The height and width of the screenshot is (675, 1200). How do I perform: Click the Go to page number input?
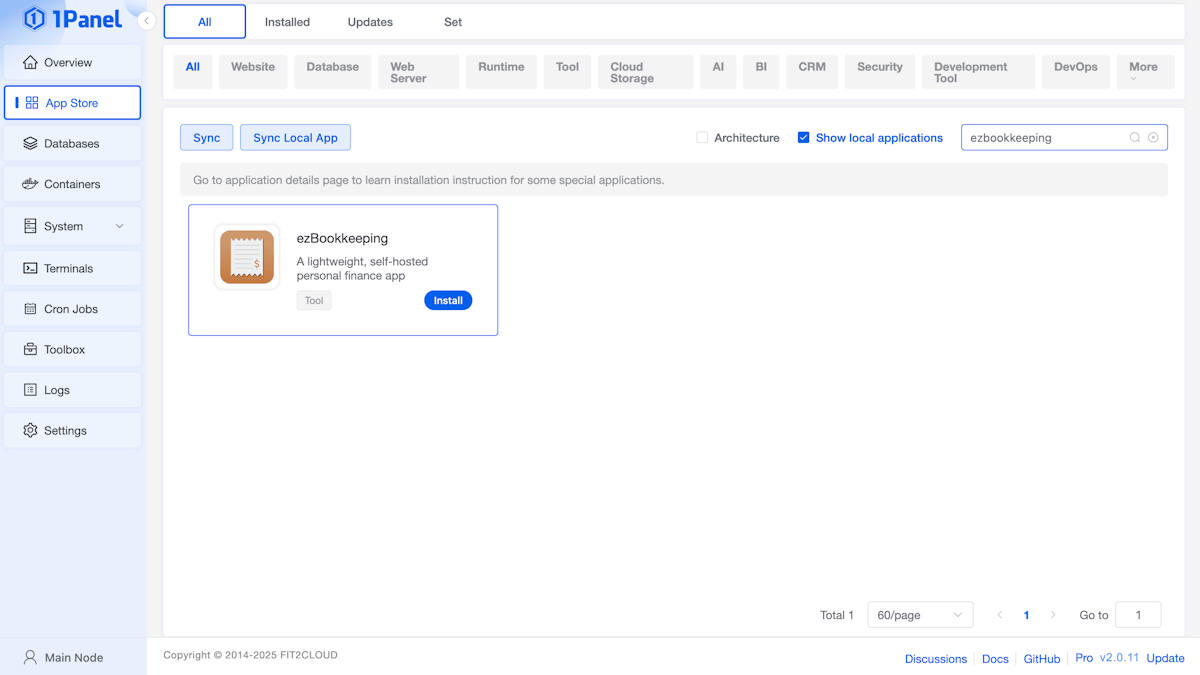coord(1138,614)
